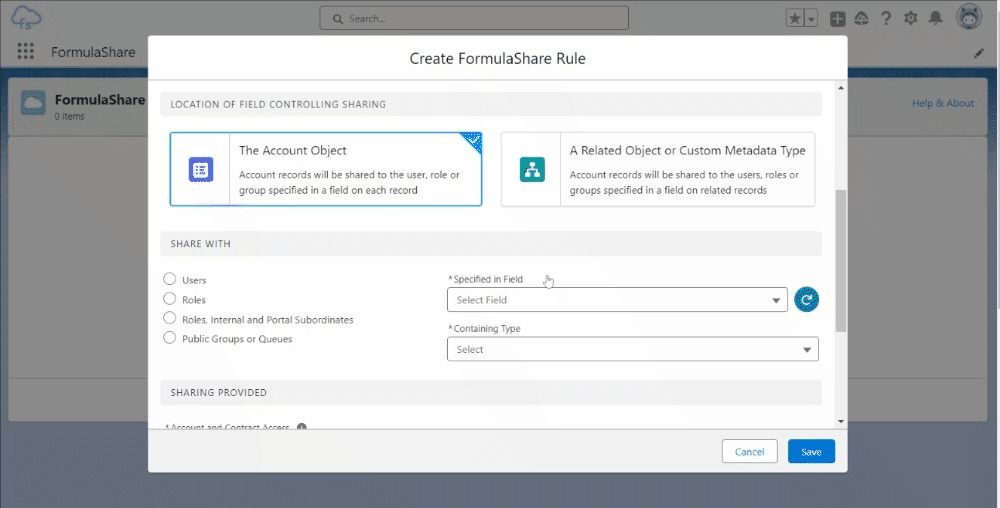
Task: Select Public Groups or Queues radio button
Action: click(170, 338)
